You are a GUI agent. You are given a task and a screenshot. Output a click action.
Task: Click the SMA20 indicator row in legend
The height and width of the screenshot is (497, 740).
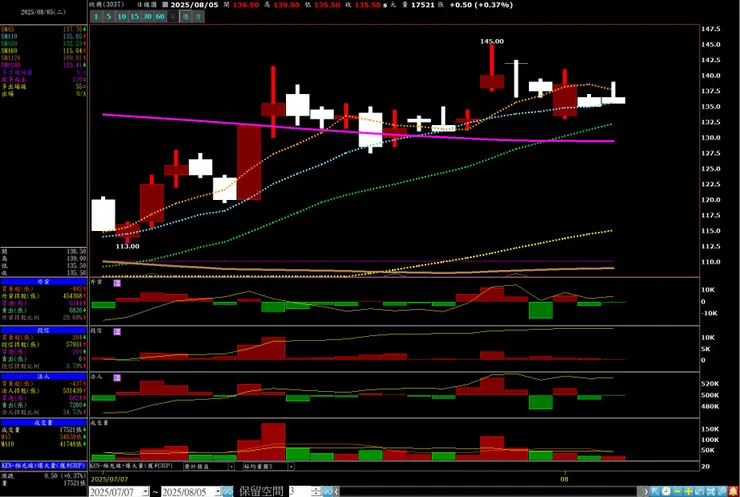(43, 43)
